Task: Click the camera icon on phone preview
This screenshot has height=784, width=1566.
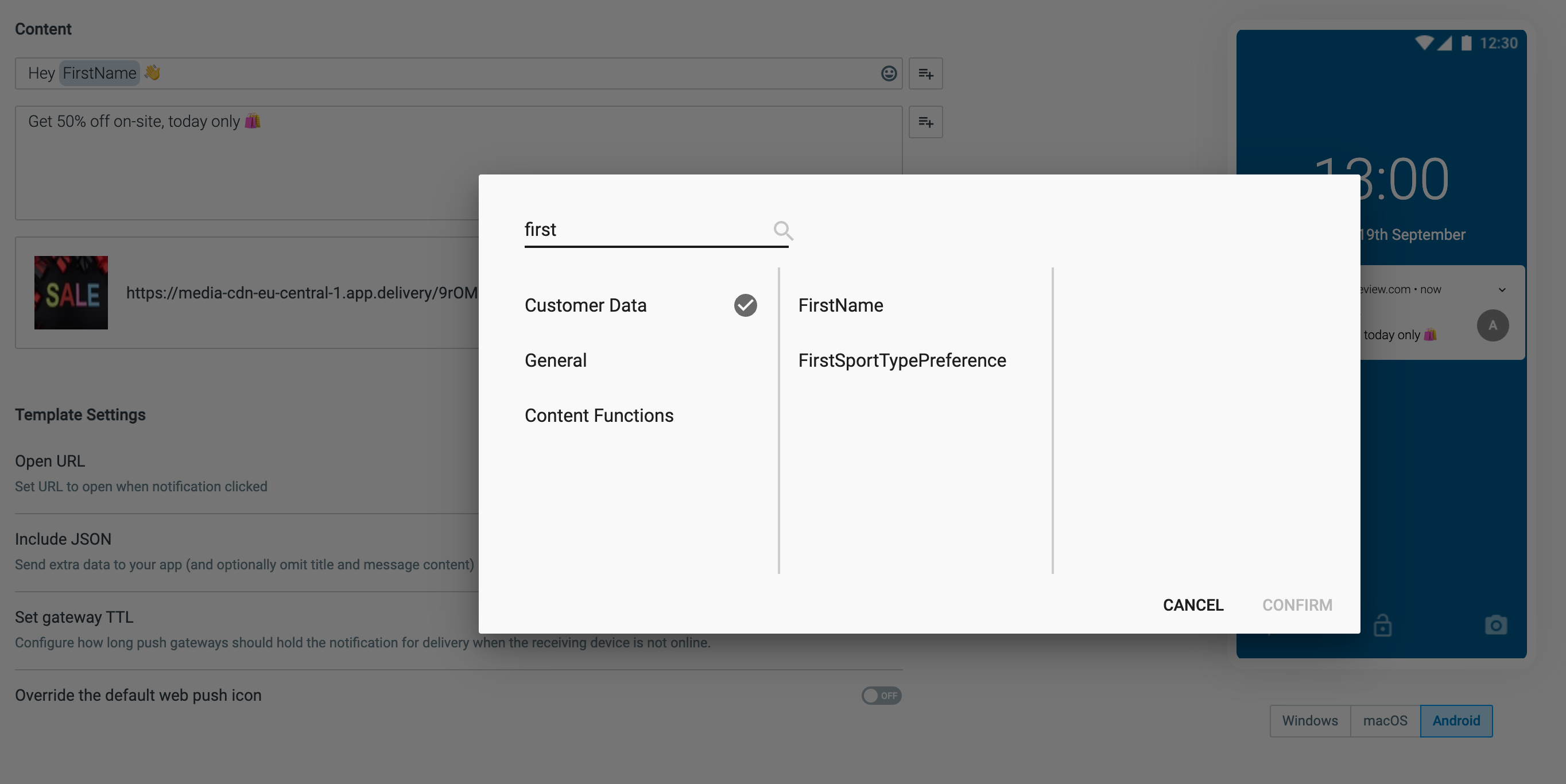Action: [x=1495, y=625]
